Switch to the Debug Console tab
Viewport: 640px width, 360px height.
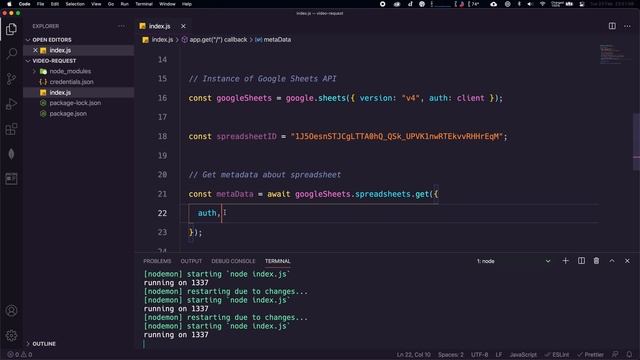click(233, 261)
